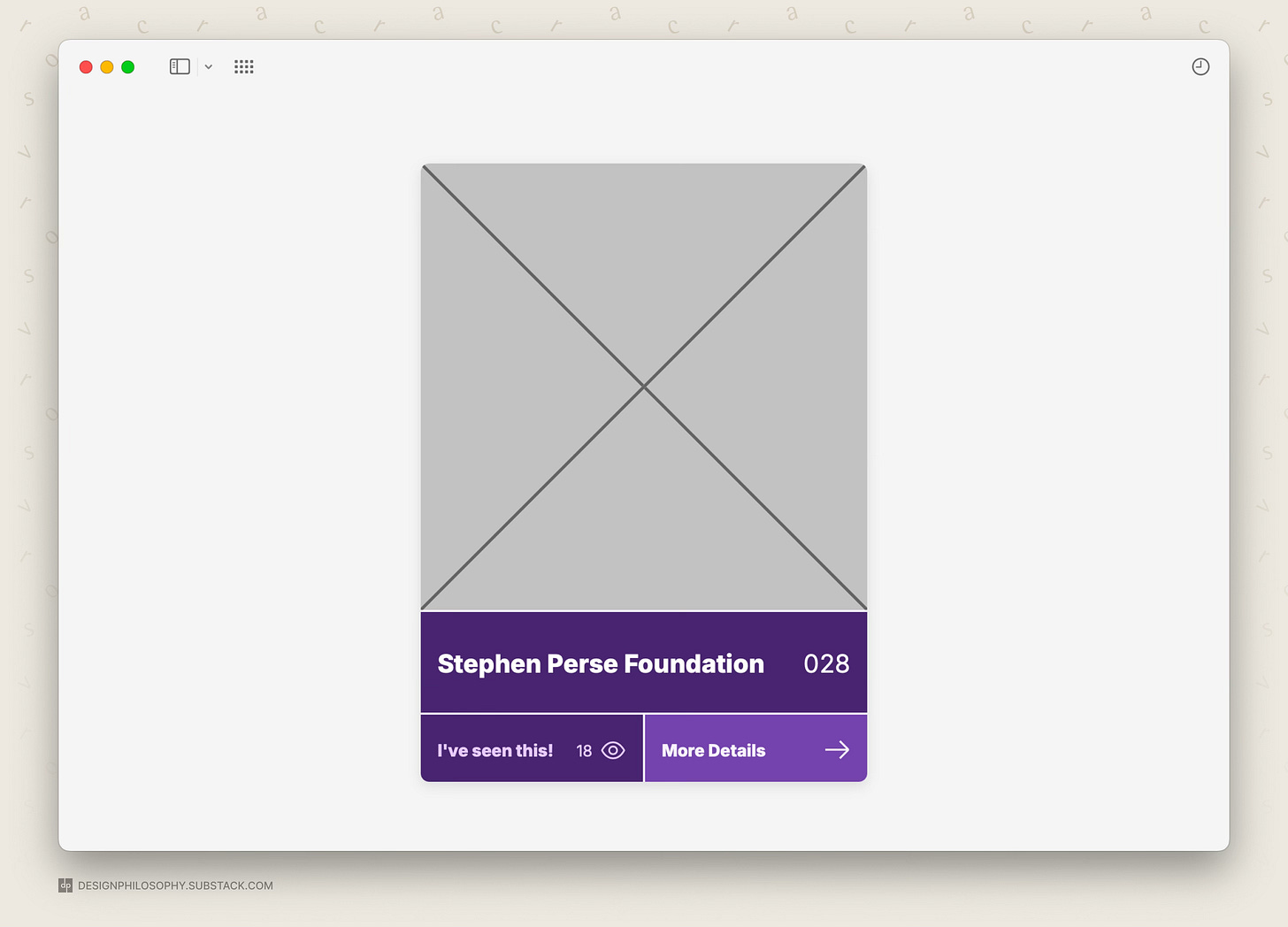
Task: Open the More Details button
Action: tap(756, 748)
